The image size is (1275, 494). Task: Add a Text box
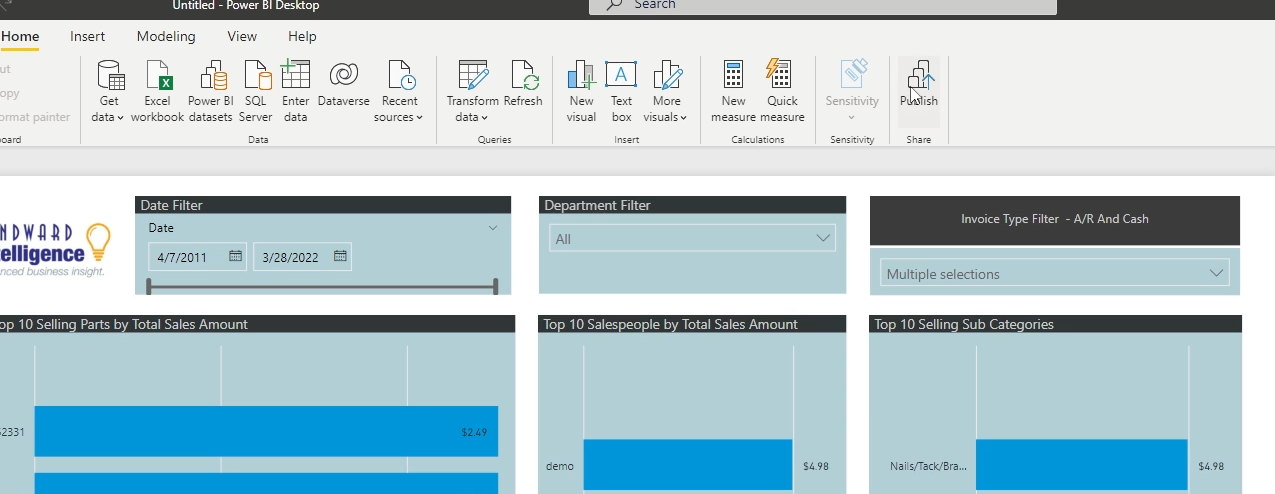point(622,91)
